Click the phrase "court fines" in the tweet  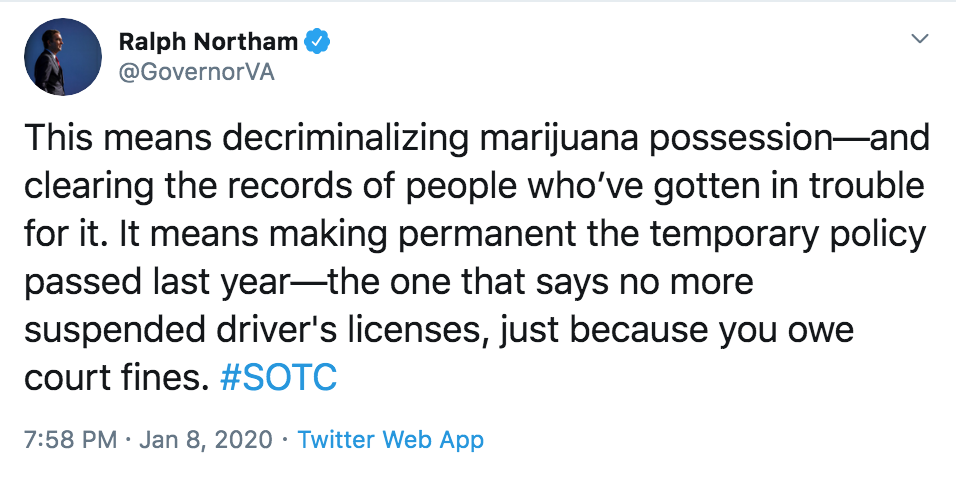(113, 379)
